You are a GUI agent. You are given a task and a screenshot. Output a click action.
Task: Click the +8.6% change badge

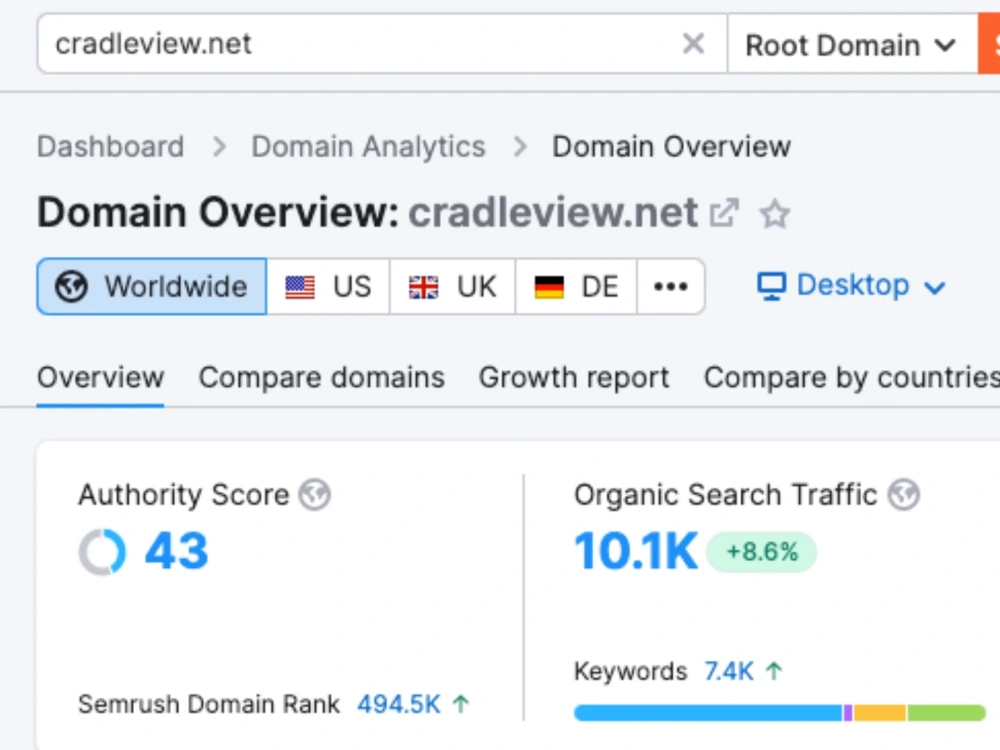761,552
